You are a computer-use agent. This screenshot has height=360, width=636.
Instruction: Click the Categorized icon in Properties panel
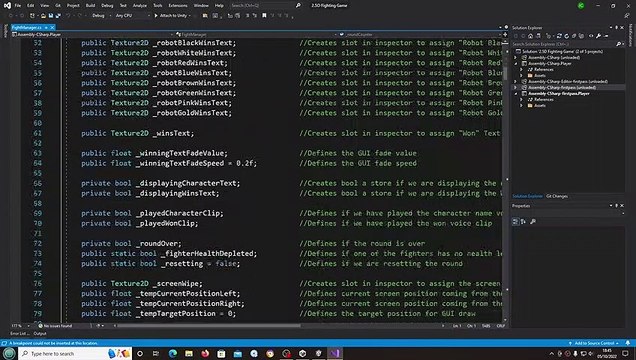tap(516, 221)
